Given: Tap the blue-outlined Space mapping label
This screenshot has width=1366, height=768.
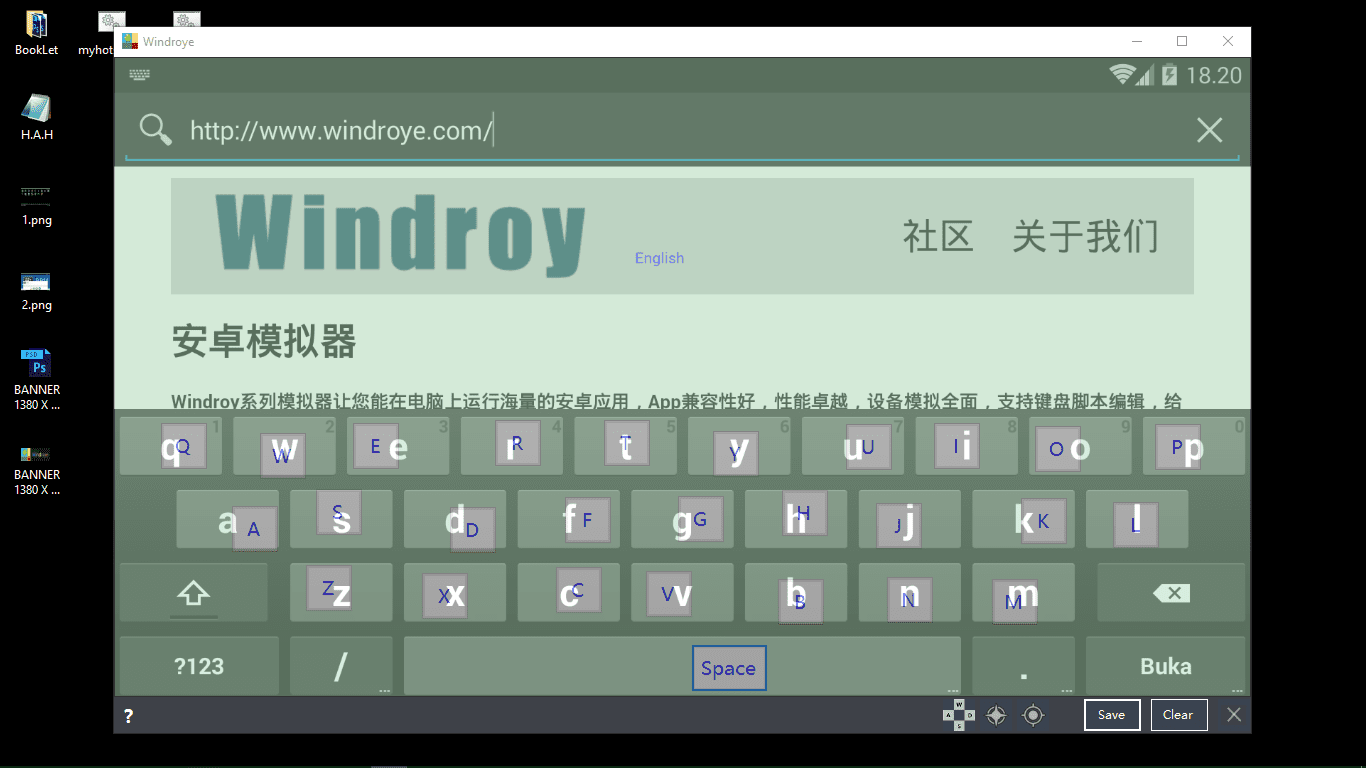Looking at the screenshot, I should click(729, 668).
